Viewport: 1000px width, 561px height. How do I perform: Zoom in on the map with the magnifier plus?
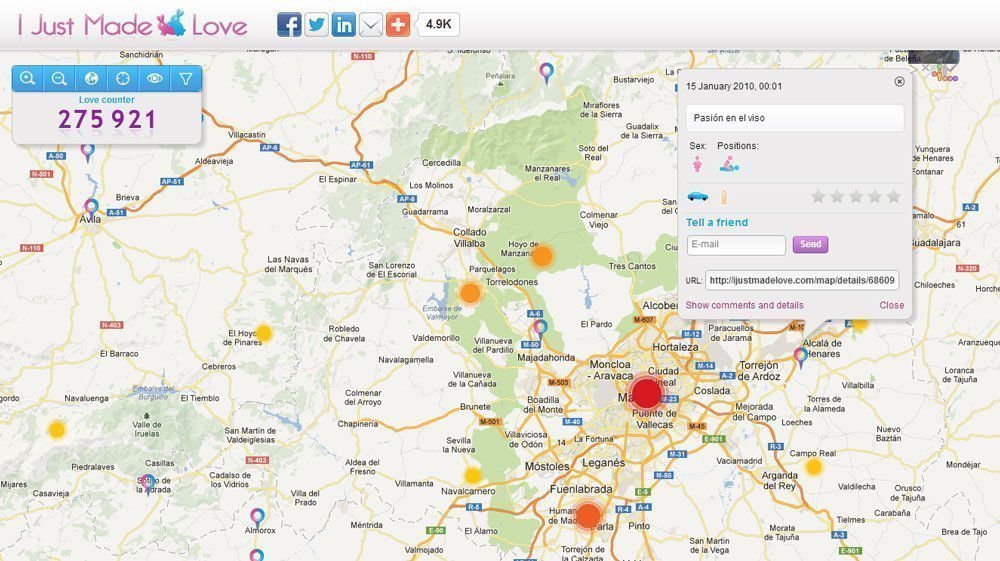coord(27,78)
